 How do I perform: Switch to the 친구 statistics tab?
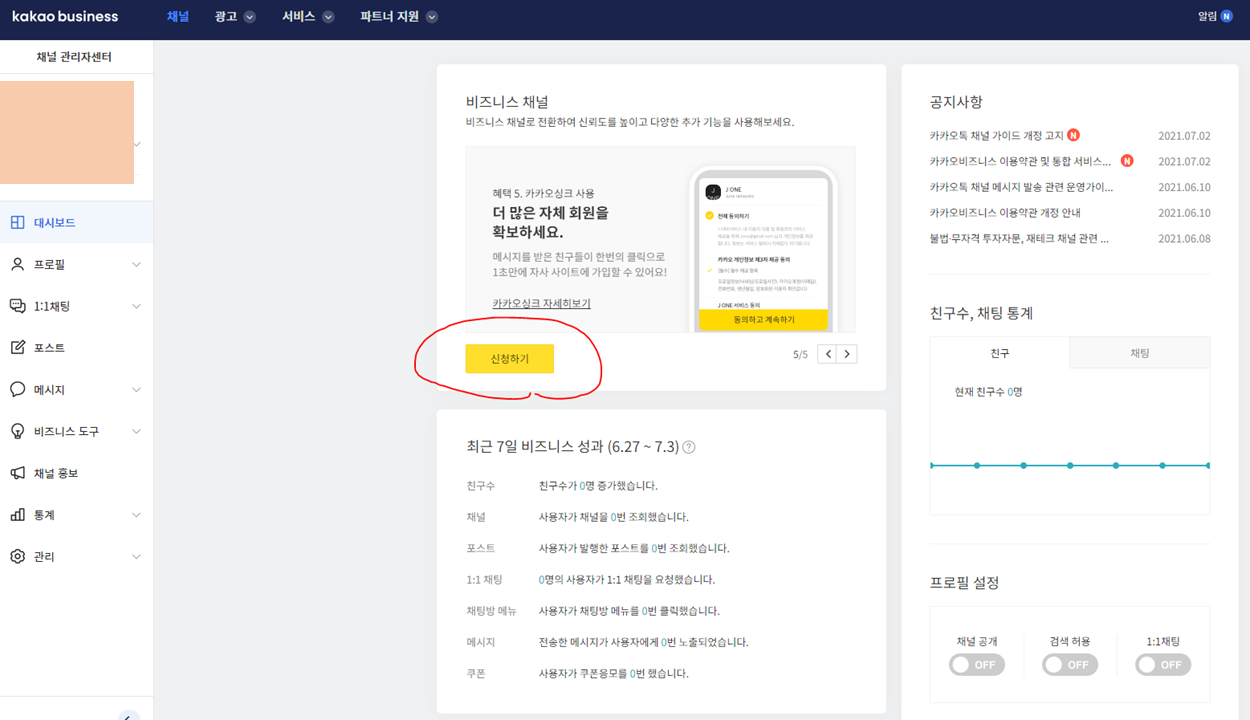(x=1000, y=353)
